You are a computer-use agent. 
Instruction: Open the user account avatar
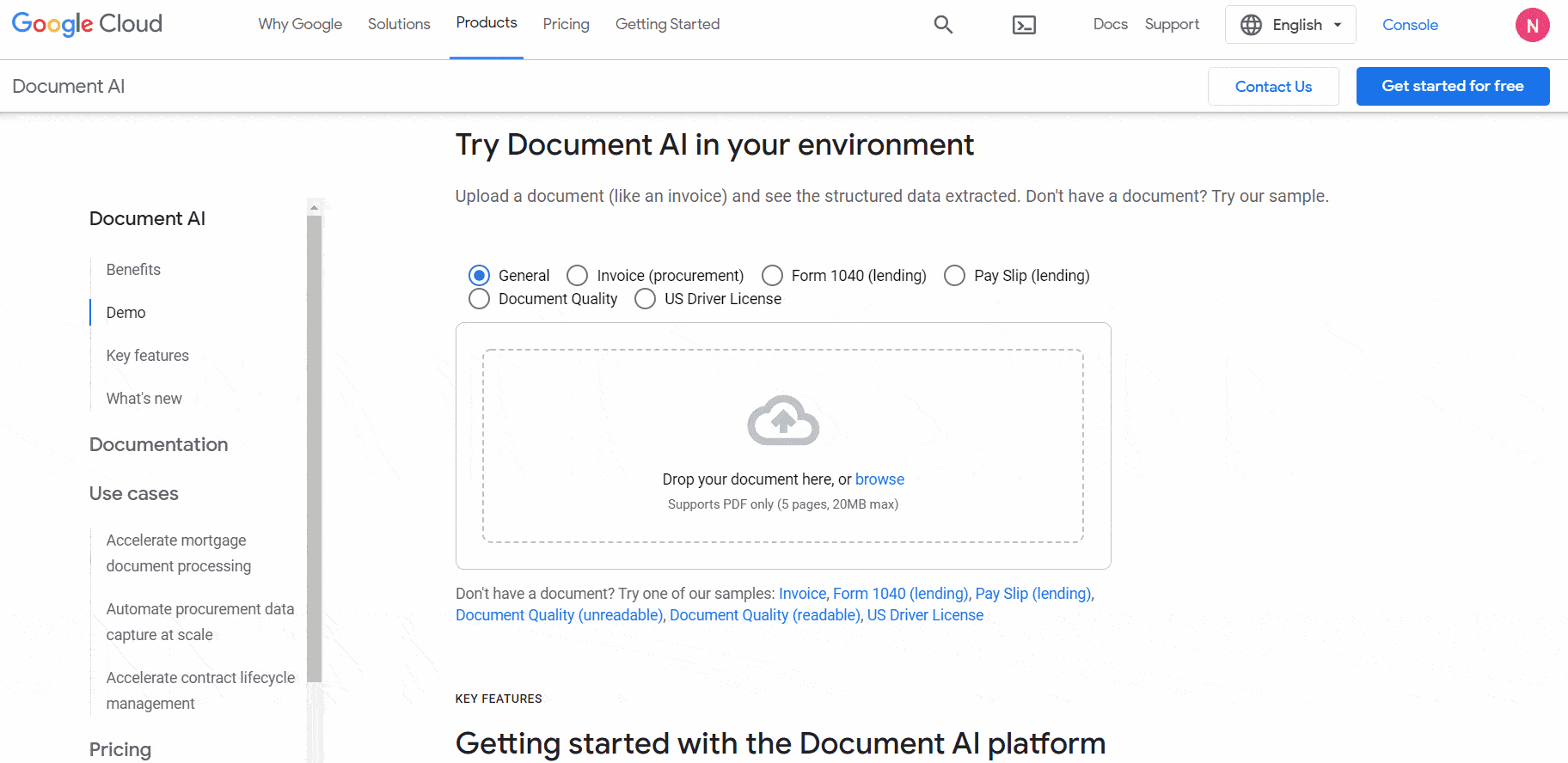click(x=1532, y=25)
